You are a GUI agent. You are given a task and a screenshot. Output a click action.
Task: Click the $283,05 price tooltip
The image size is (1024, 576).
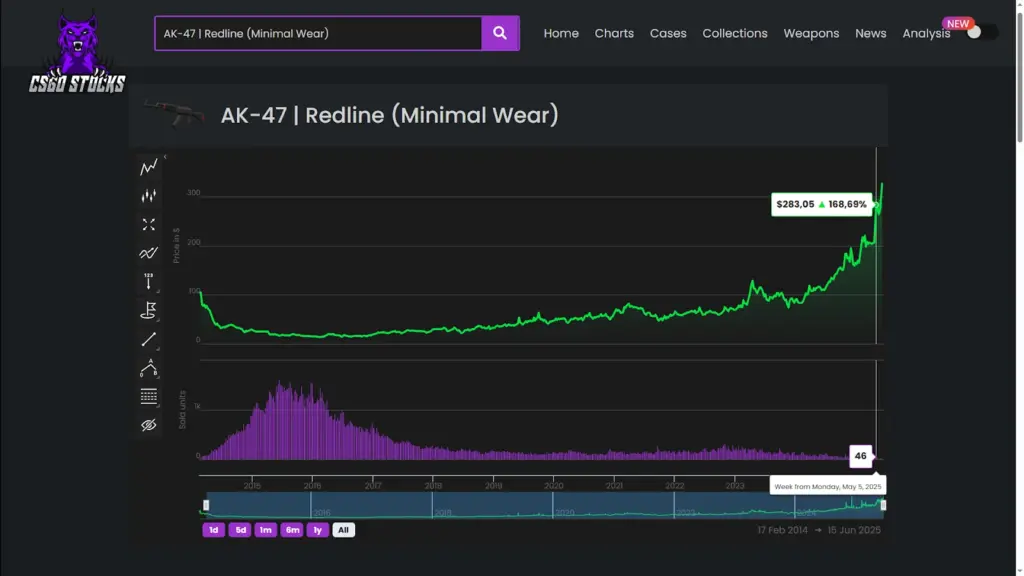822,204
